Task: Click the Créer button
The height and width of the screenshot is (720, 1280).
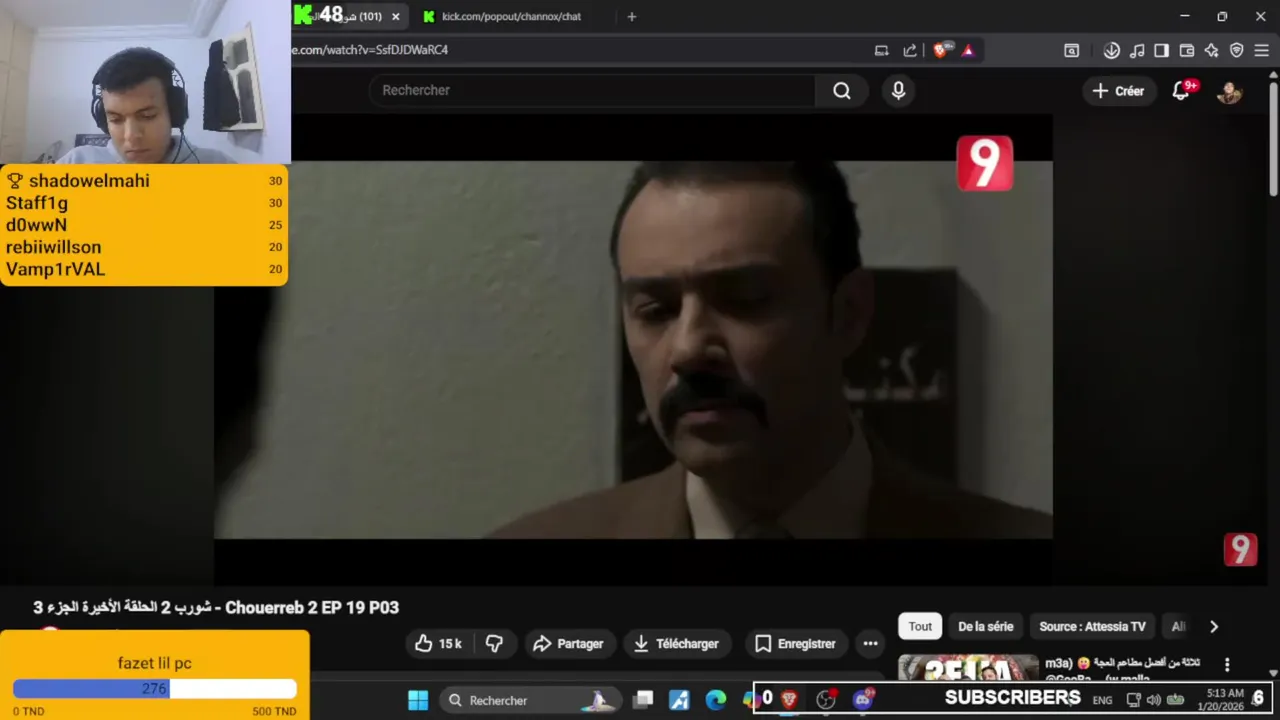Action: click(1118, 91)
